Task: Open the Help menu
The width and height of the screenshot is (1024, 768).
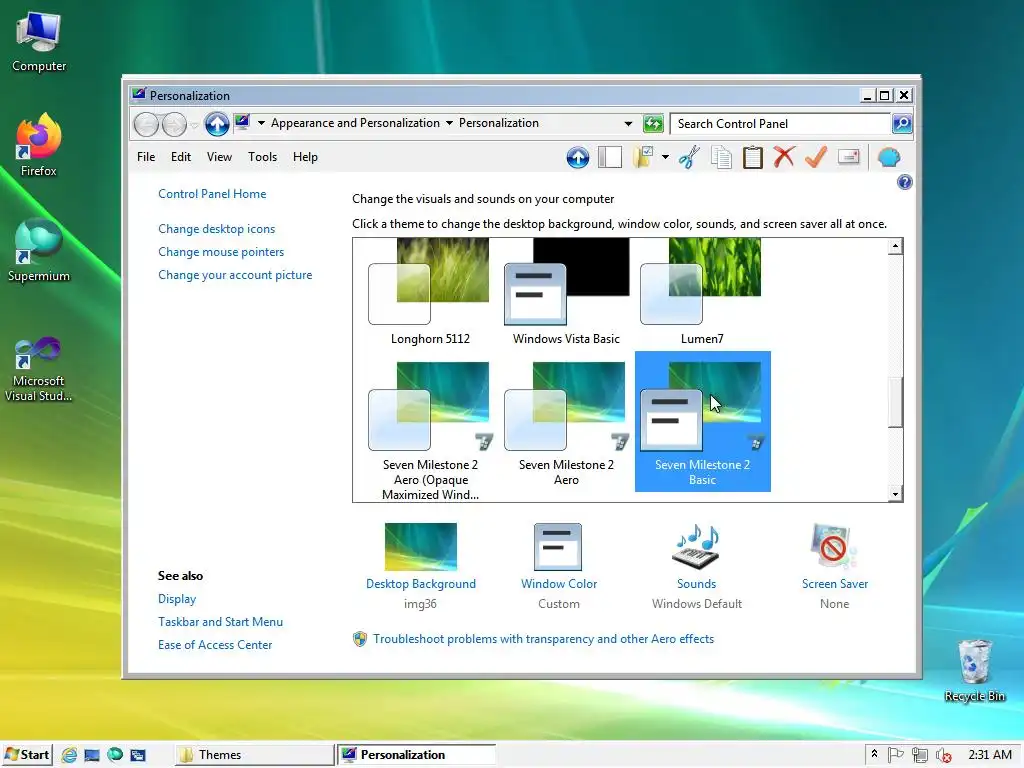Action: 305,157
